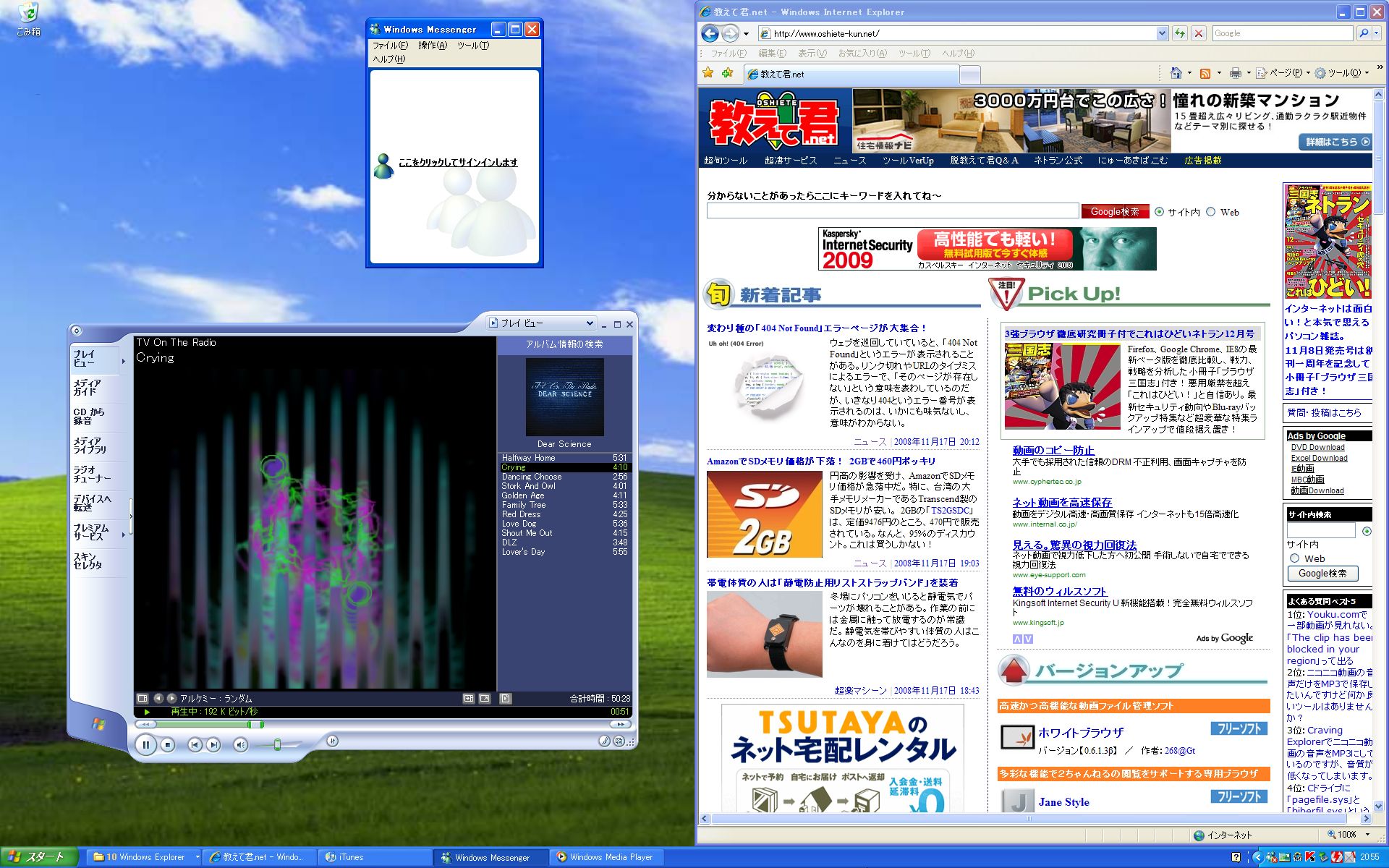The width and height of the screenshot is (1389, 868).
Task: Skip to previous track in Media Player
Action: coord(194,744)
